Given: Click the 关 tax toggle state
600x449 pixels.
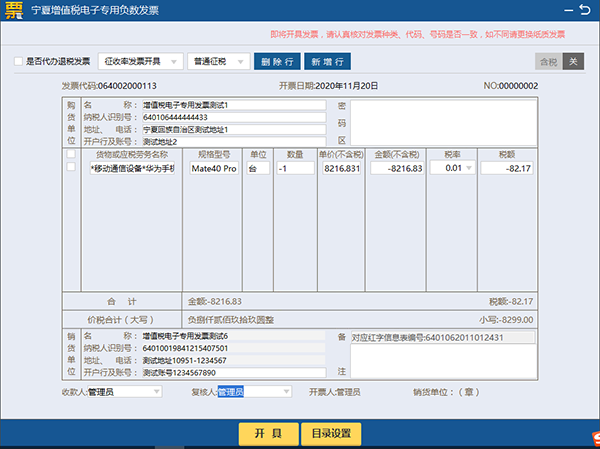Looking at the screenshot, I should 573,61.
